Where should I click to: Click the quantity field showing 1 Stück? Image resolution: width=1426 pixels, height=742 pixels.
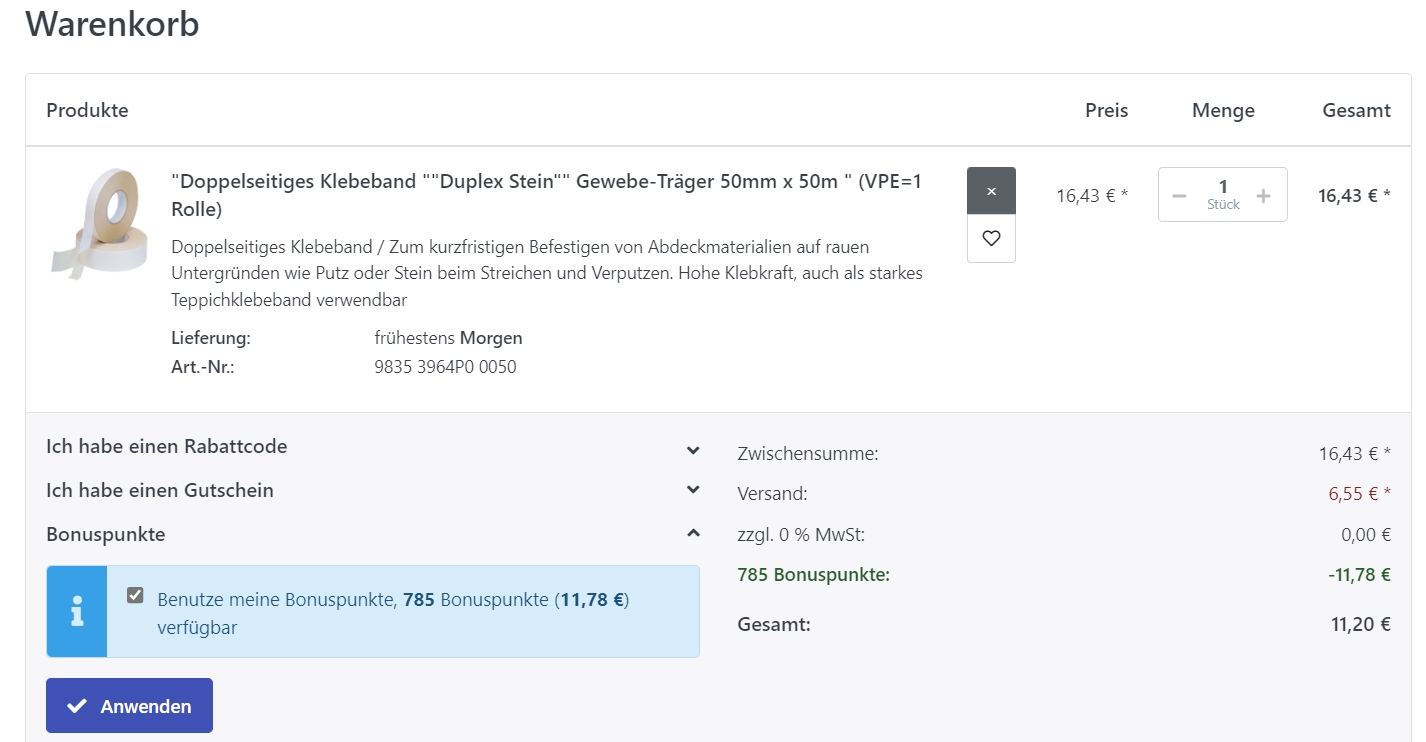[1222, 194]
